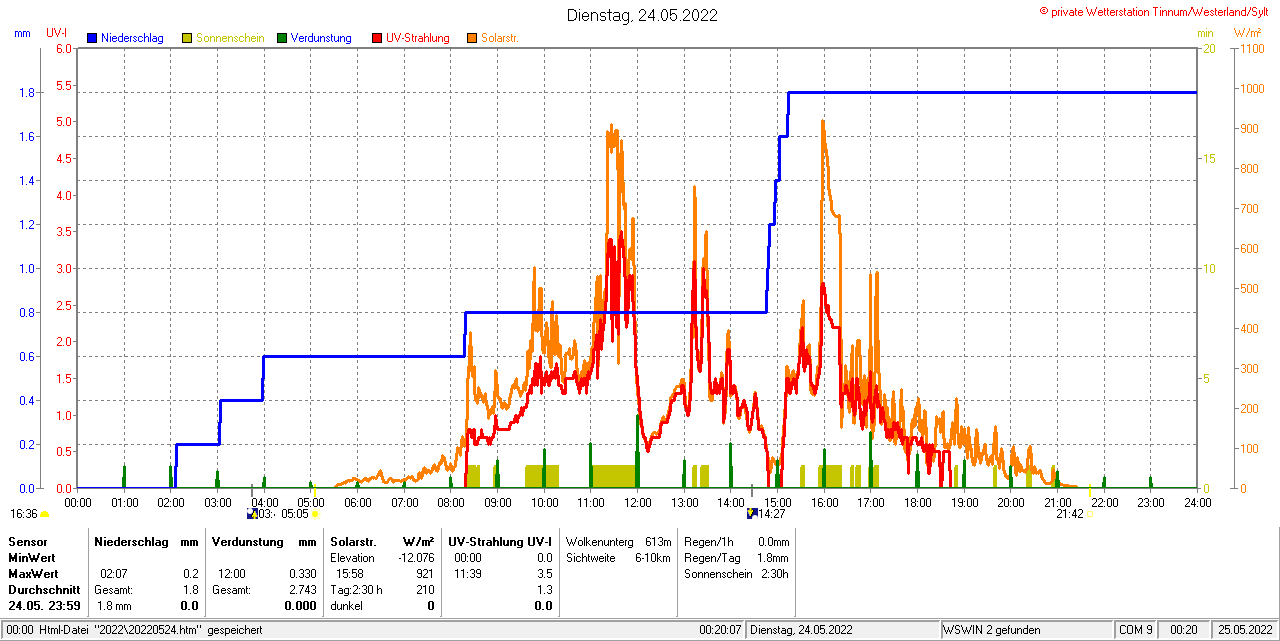Click the sunset marker icon at 21:42
Screen dimensions: 1280x641
point(1090,514)
